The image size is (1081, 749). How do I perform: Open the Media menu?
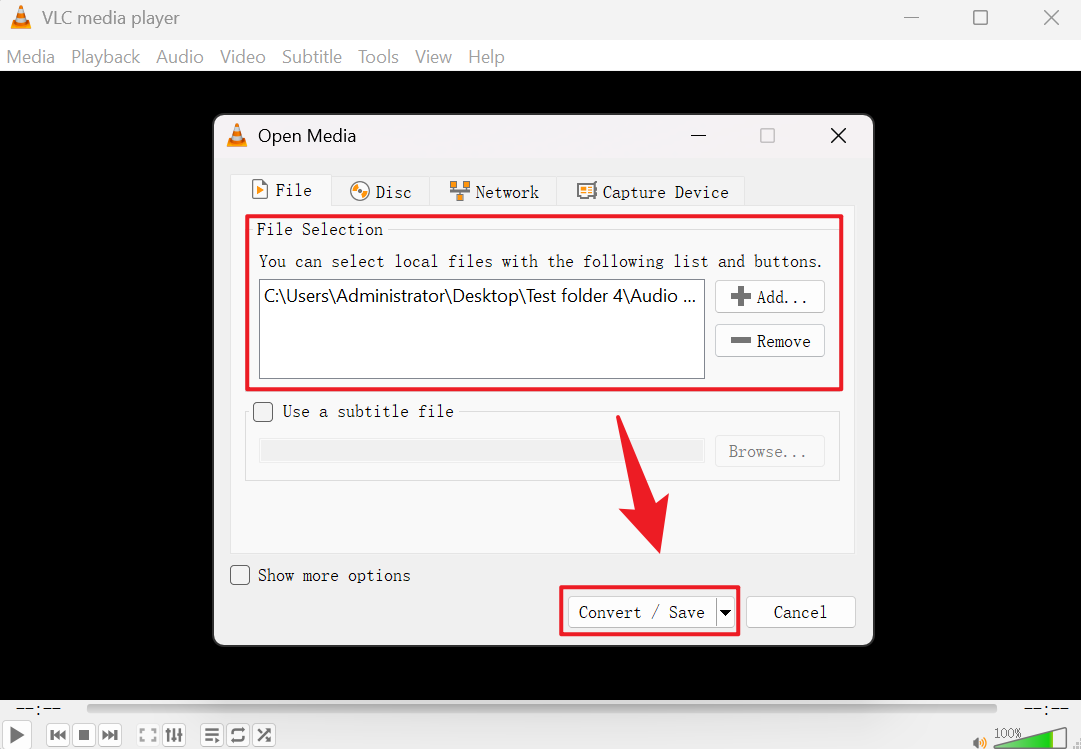pos(30,57)
